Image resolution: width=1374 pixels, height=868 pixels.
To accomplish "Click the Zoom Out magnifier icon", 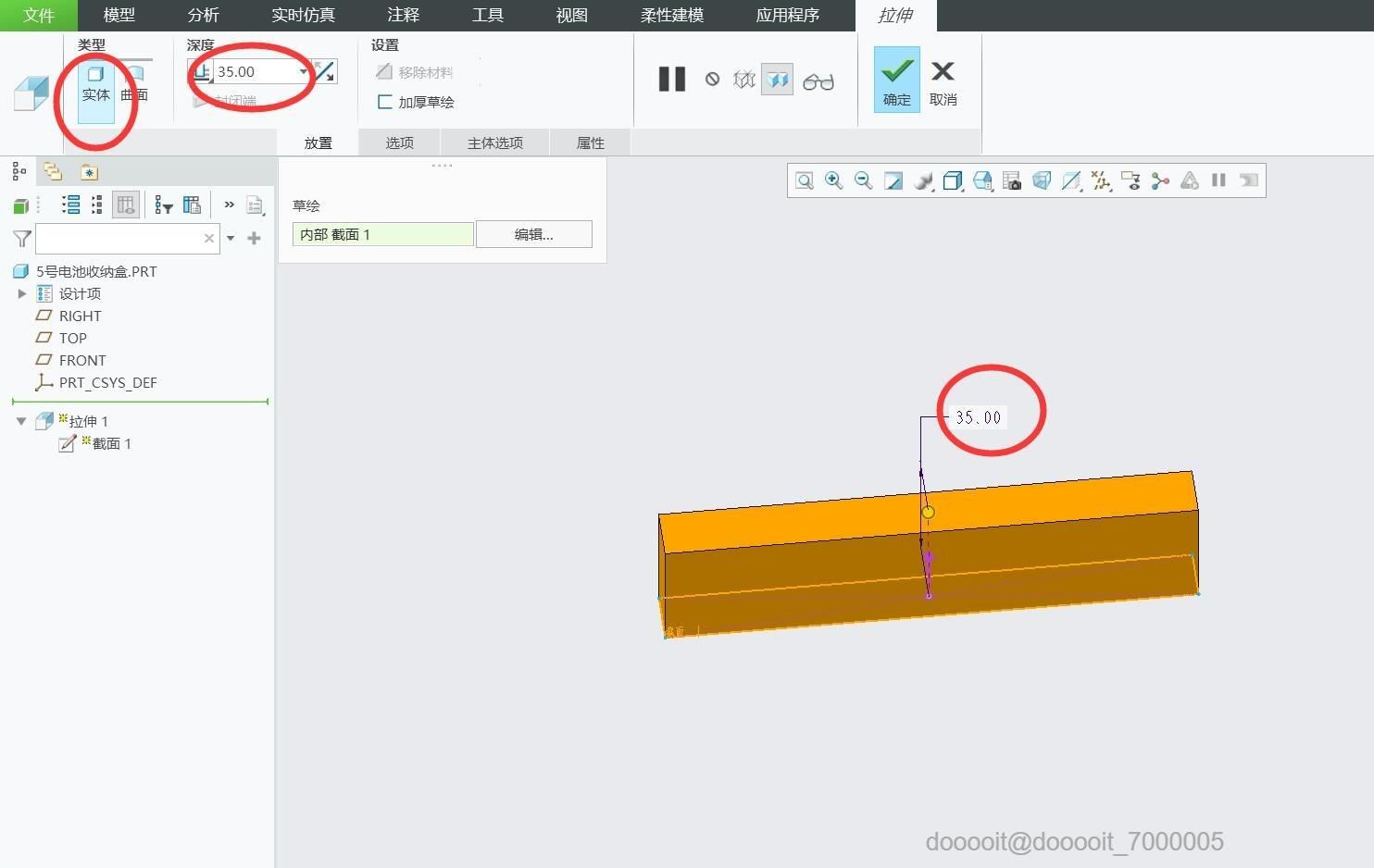I will click(x=863, y=180).
